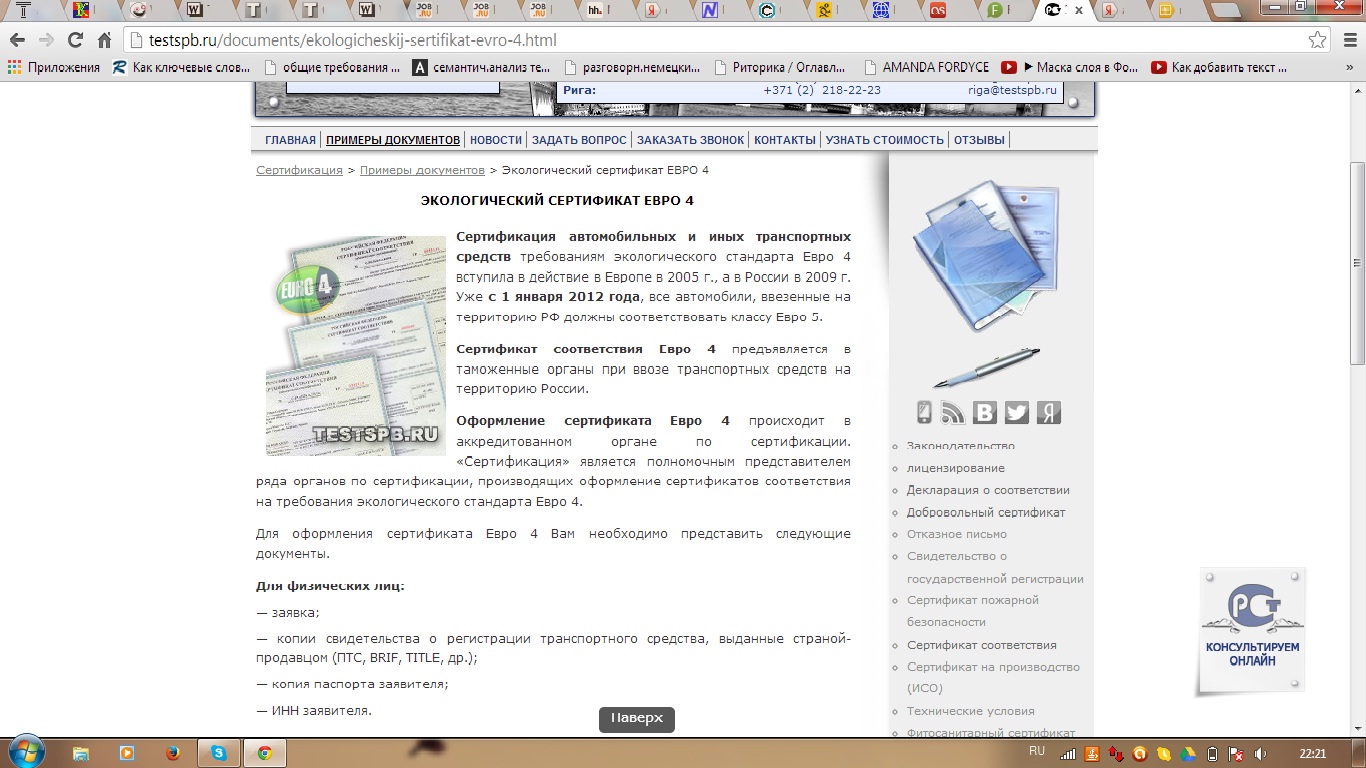1366x768 pixels.
Task: Open the Yandex social icon
Action: pyautogui.click(x=1048, y=412)
